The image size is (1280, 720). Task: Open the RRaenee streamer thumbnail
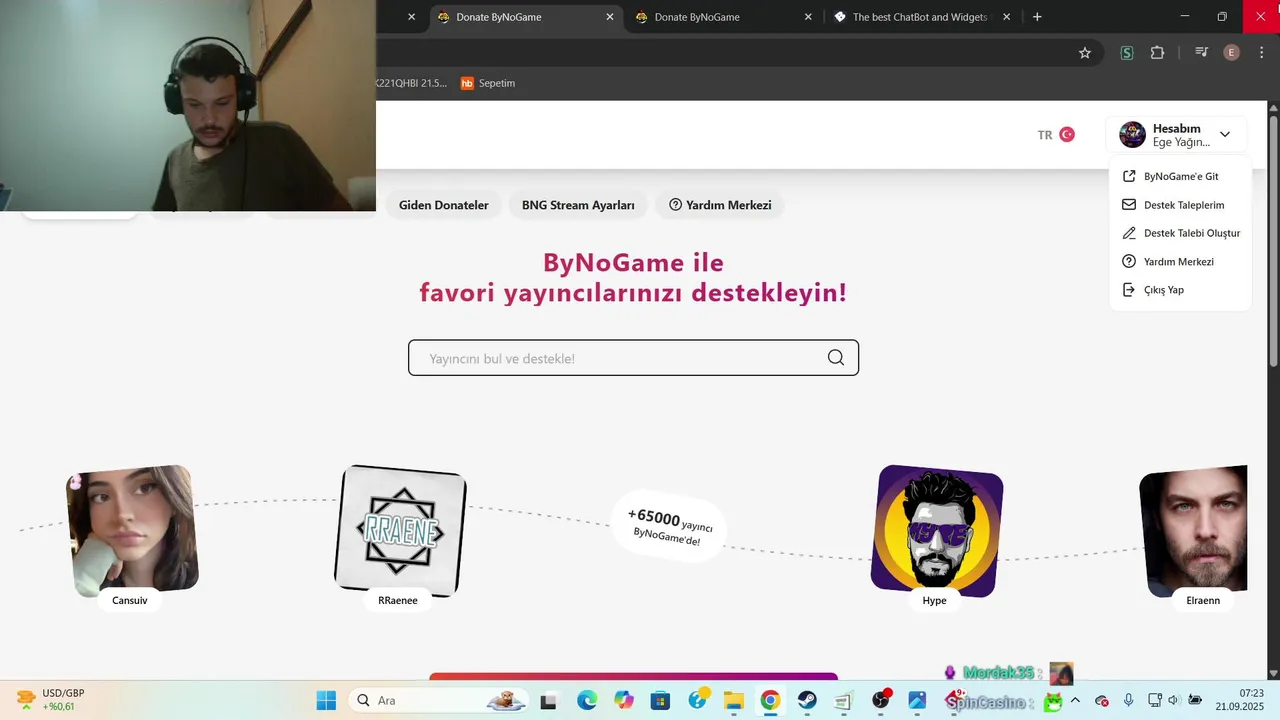coord(400,531)
